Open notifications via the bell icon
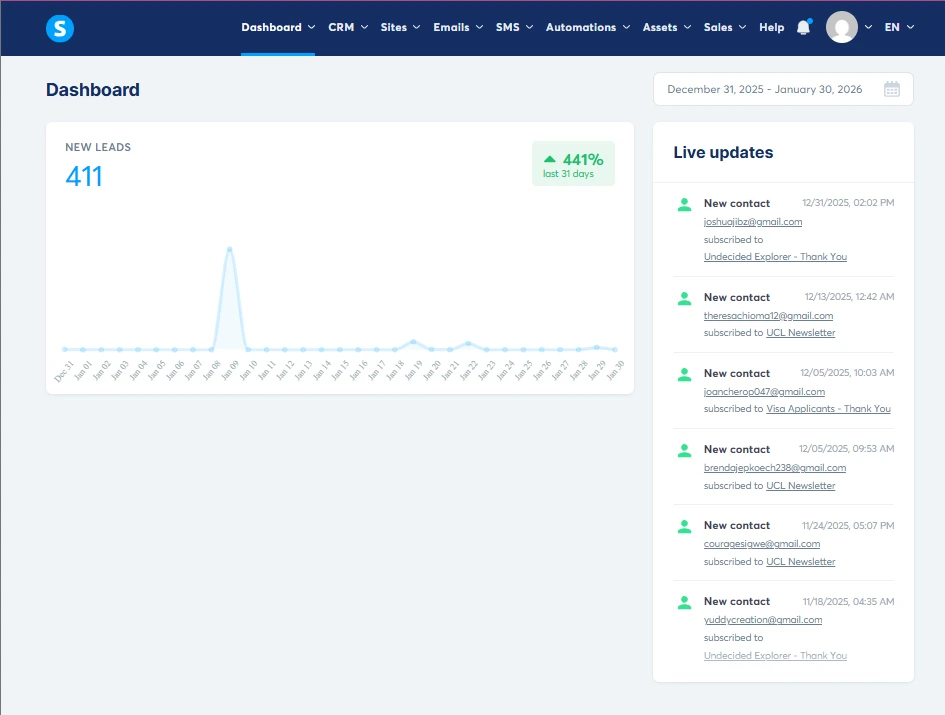The image size is (945, 715). (803, 27)
